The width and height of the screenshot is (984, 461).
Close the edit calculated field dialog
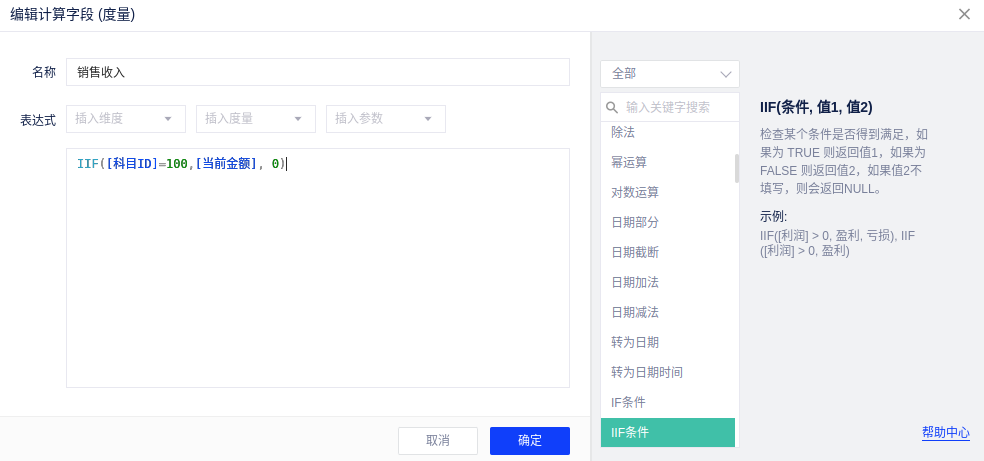(x=964, y=14)
